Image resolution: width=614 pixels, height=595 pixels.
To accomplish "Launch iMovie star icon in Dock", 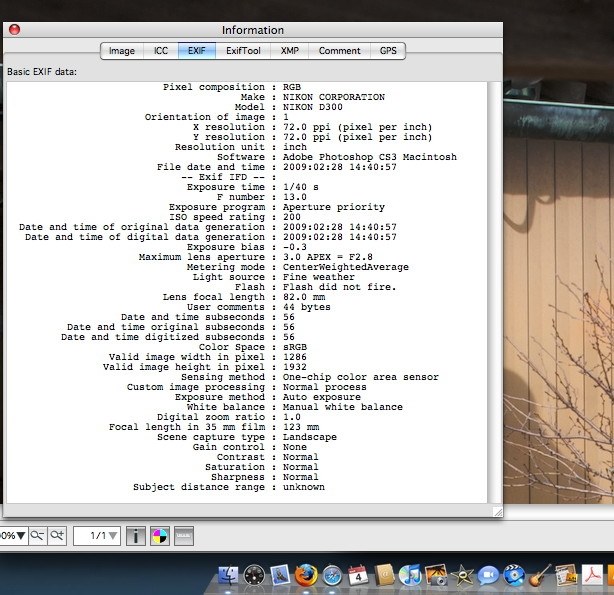I will coord(462,575).
